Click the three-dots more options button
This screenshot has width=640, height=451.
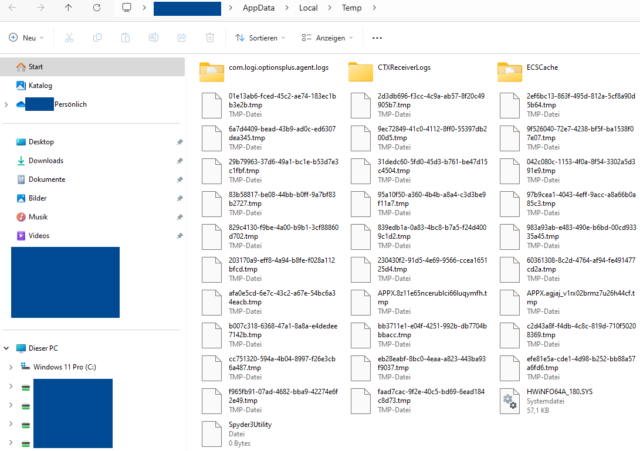pos(377,37)
